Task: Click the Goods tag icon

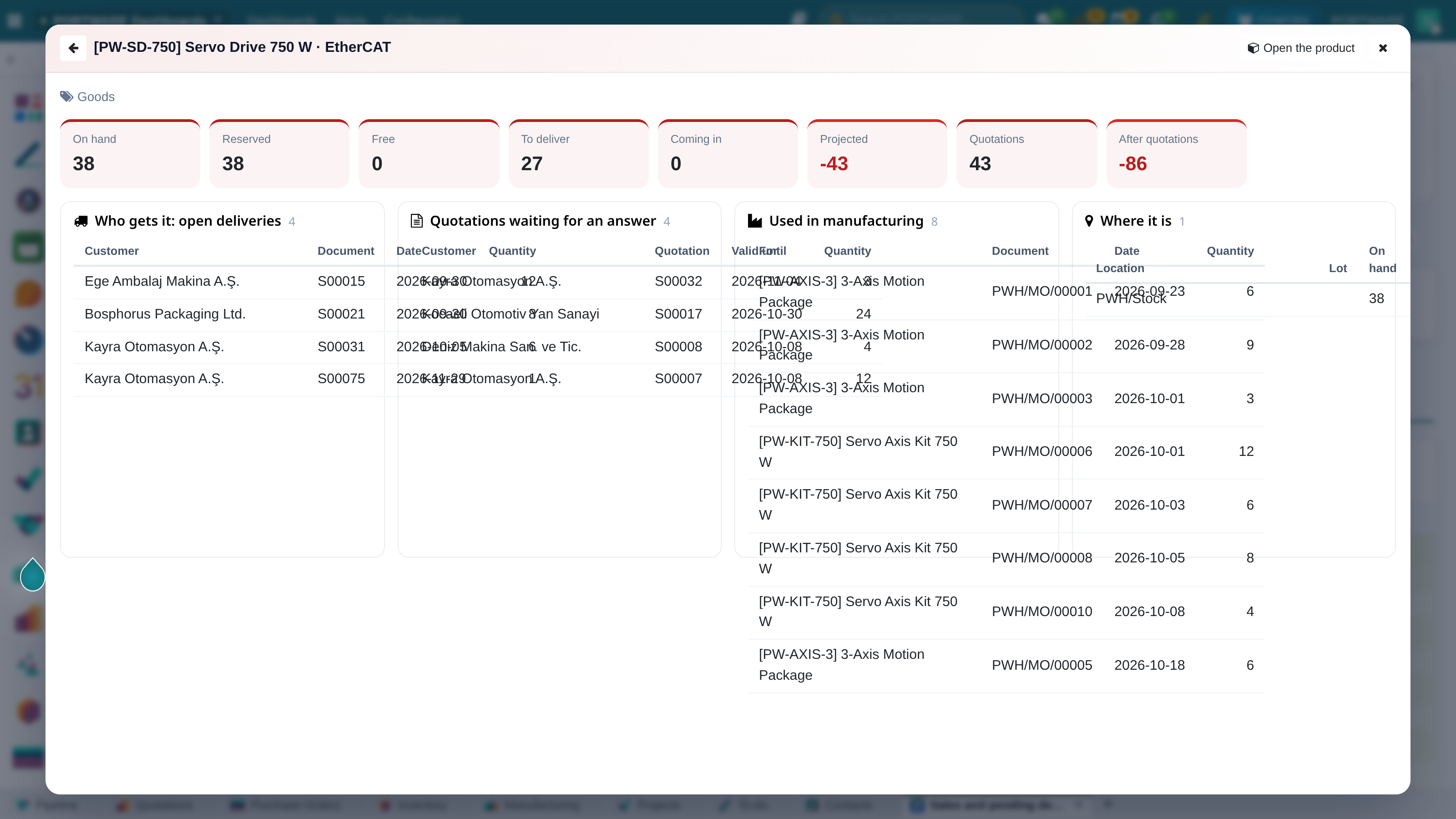Action: (x=67, y=96)
